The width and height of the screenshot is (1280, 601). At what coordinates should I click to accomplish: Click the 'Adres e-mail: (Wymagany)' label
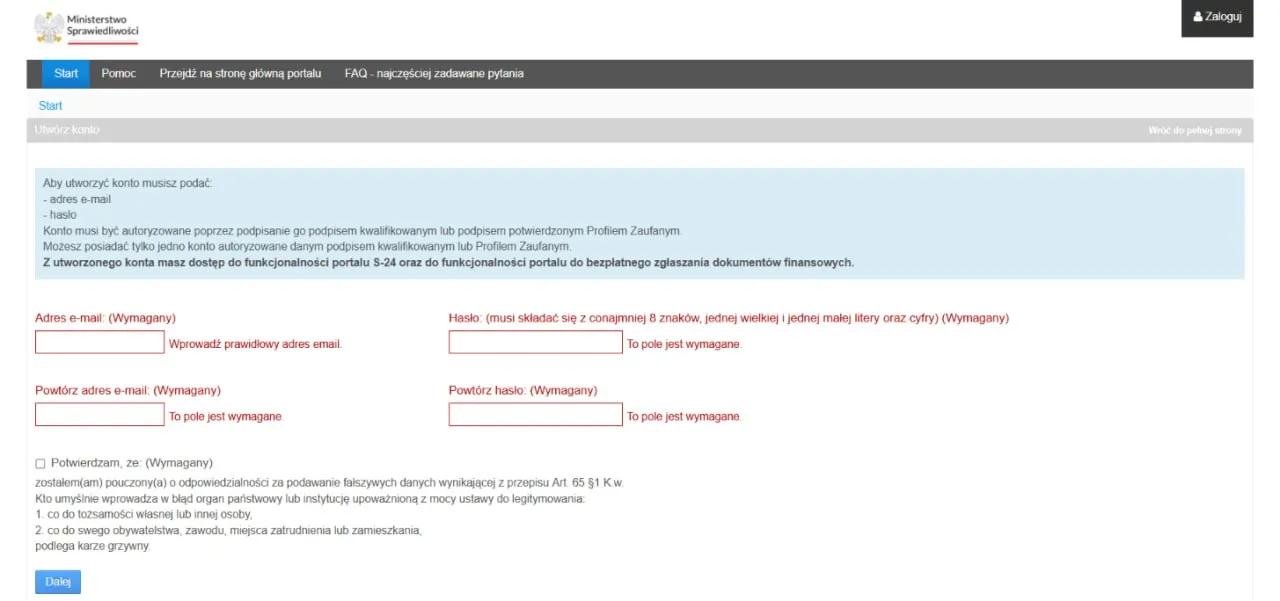pos(105,318)
